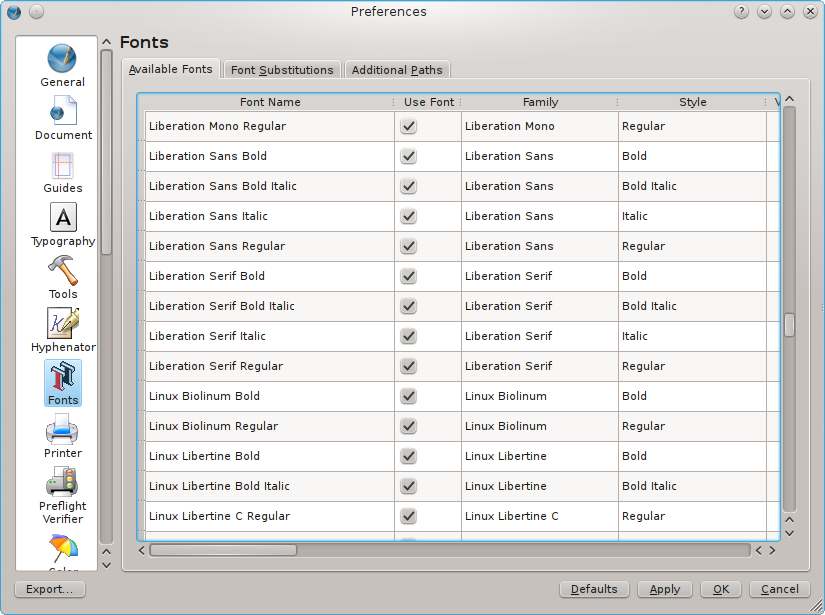Click the horizontal scrollbar left arrow at left end
Viewport: 825px width, 615px height.
point(142,550)
